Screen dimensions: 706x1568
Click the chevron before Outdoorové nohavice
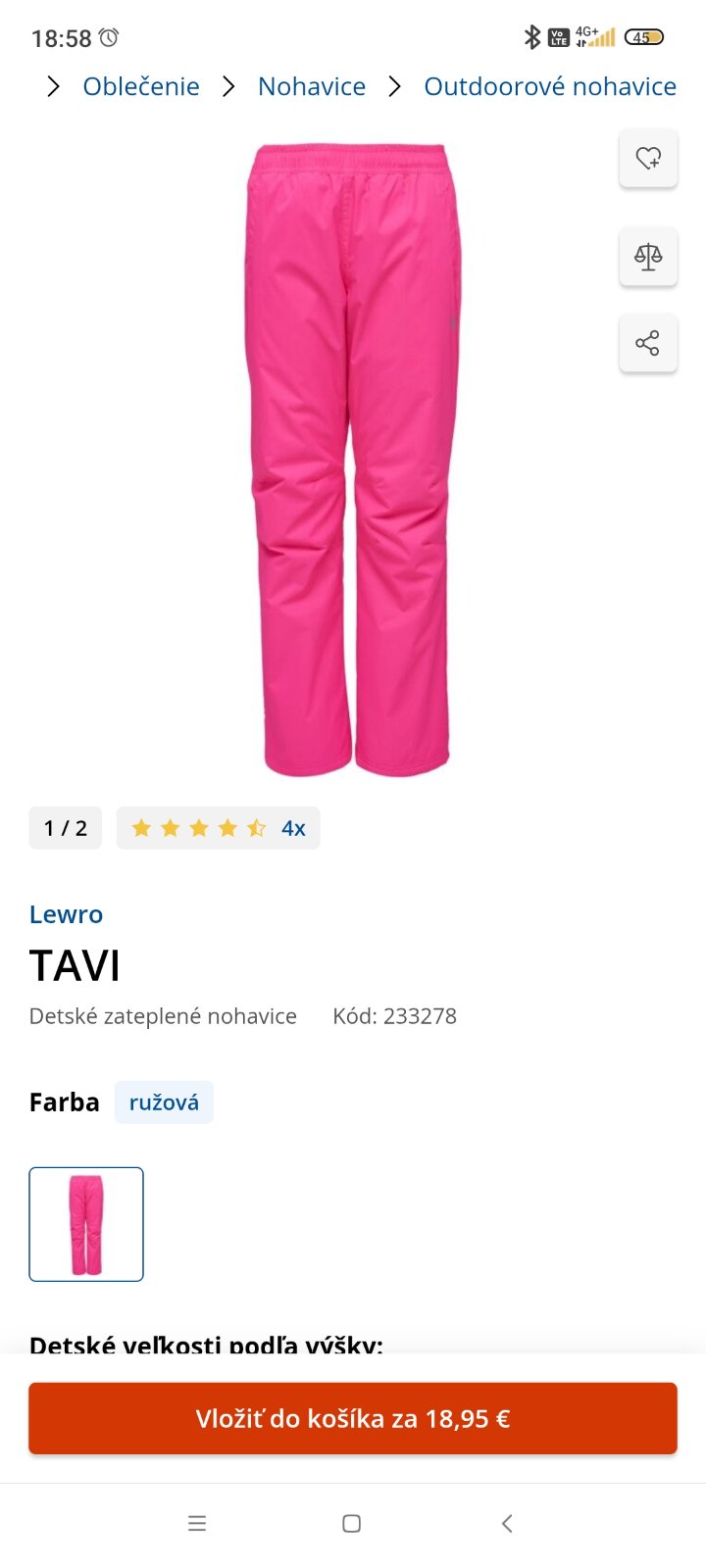(x=394, y=86)
